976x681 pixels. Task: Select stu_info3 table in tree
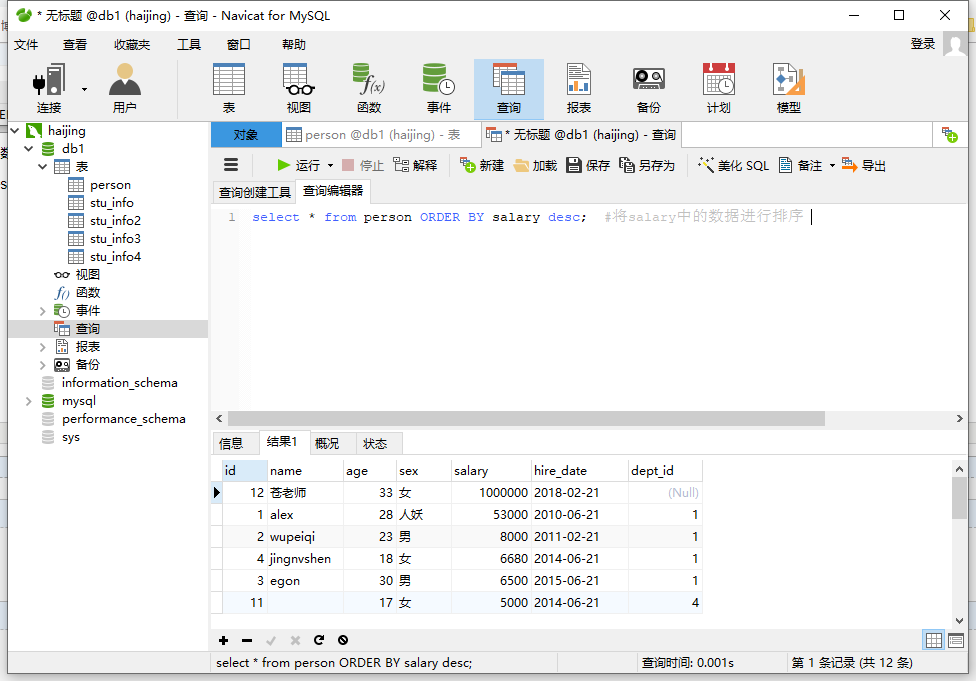pos(115,239)
